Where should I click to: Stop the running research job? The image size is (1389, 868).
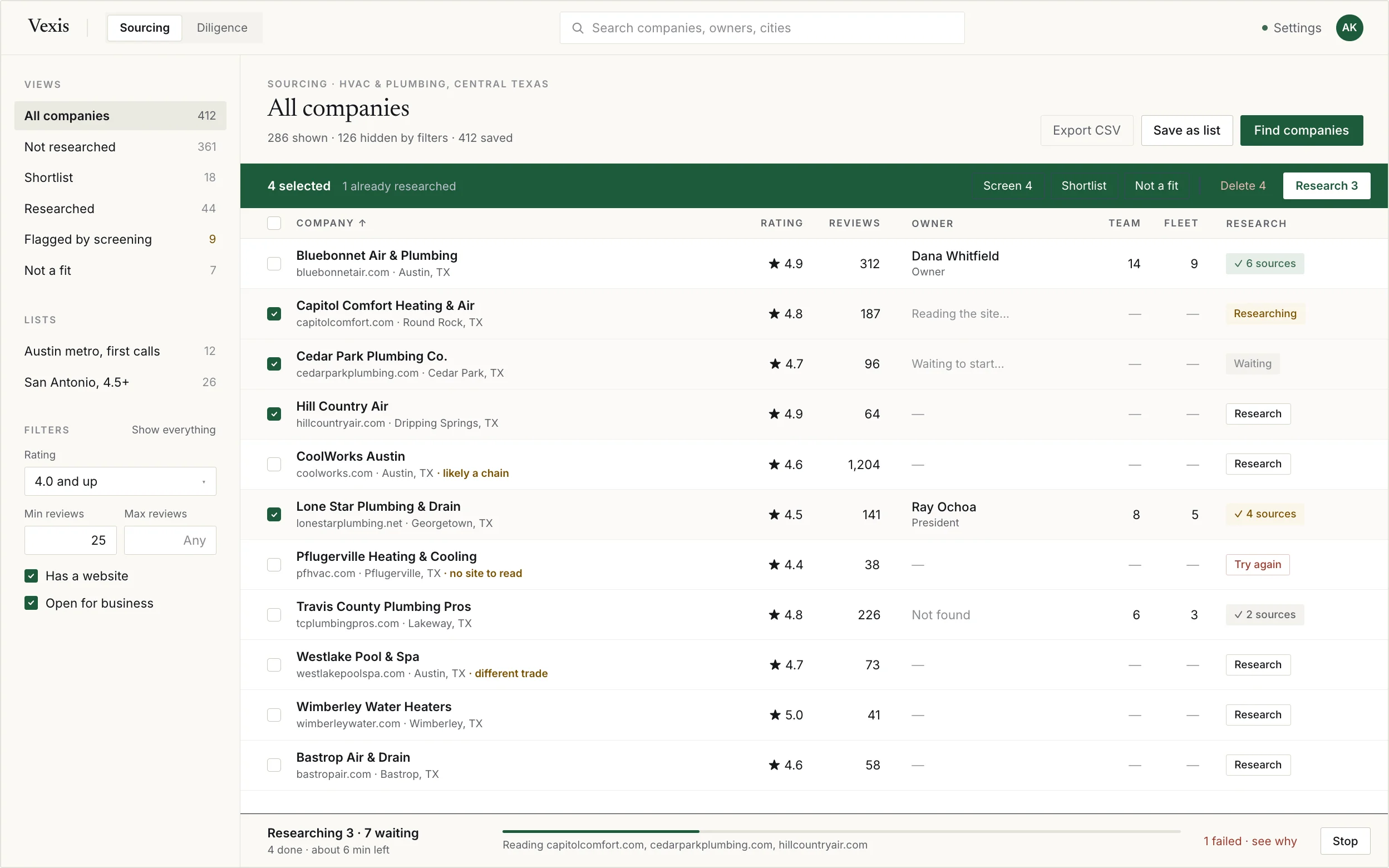click(x=1345, y=841)
